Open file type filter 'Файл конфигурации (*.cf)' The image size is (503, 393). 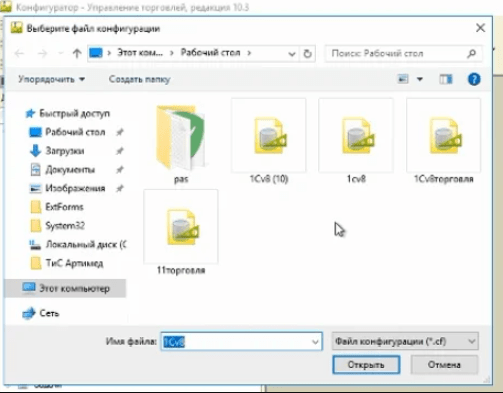click(405, 341)
